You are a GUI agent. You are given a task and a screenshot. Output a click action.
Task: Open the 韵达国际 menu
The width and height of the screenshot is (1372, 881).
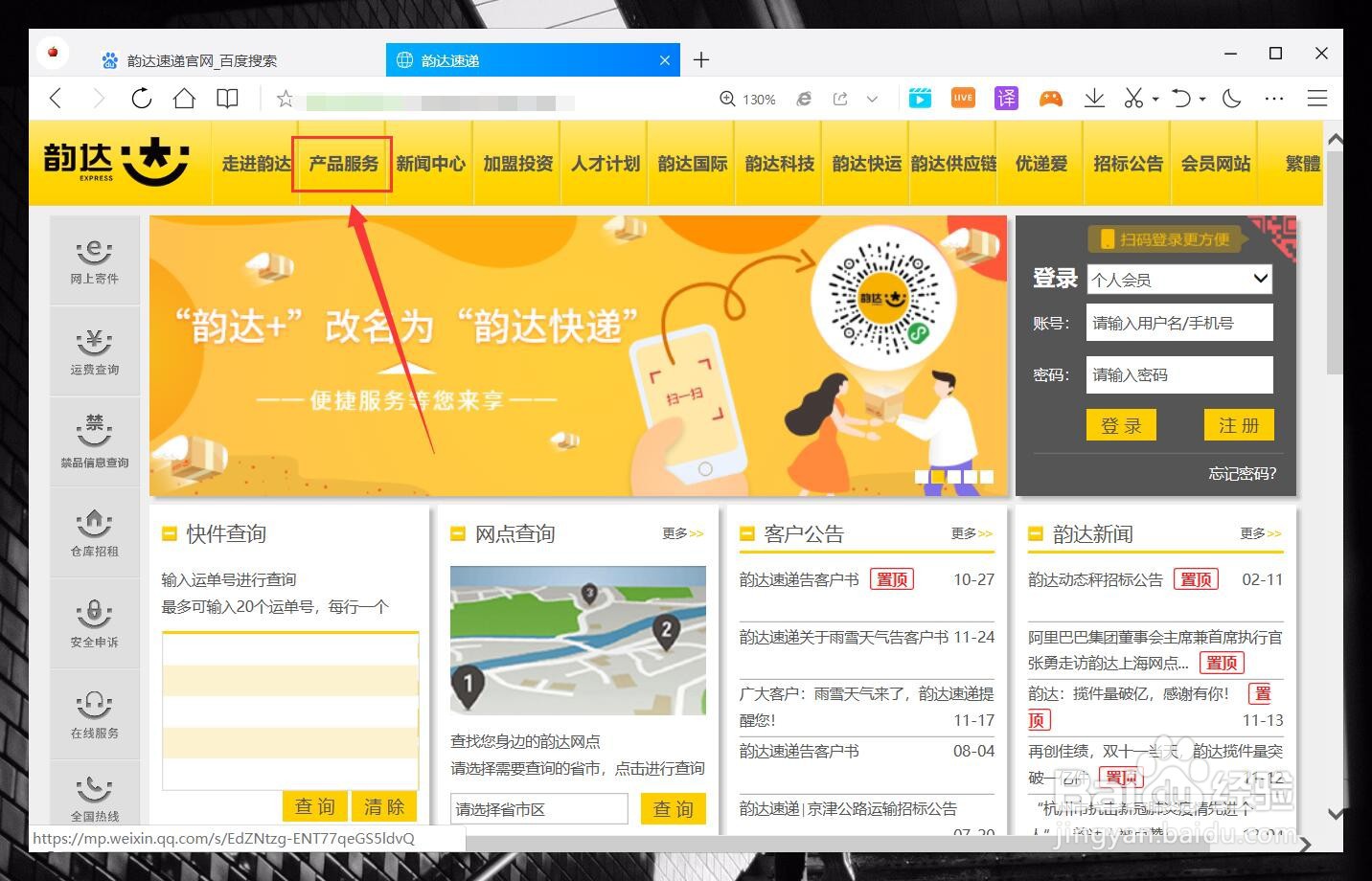[x=693, y=164]
